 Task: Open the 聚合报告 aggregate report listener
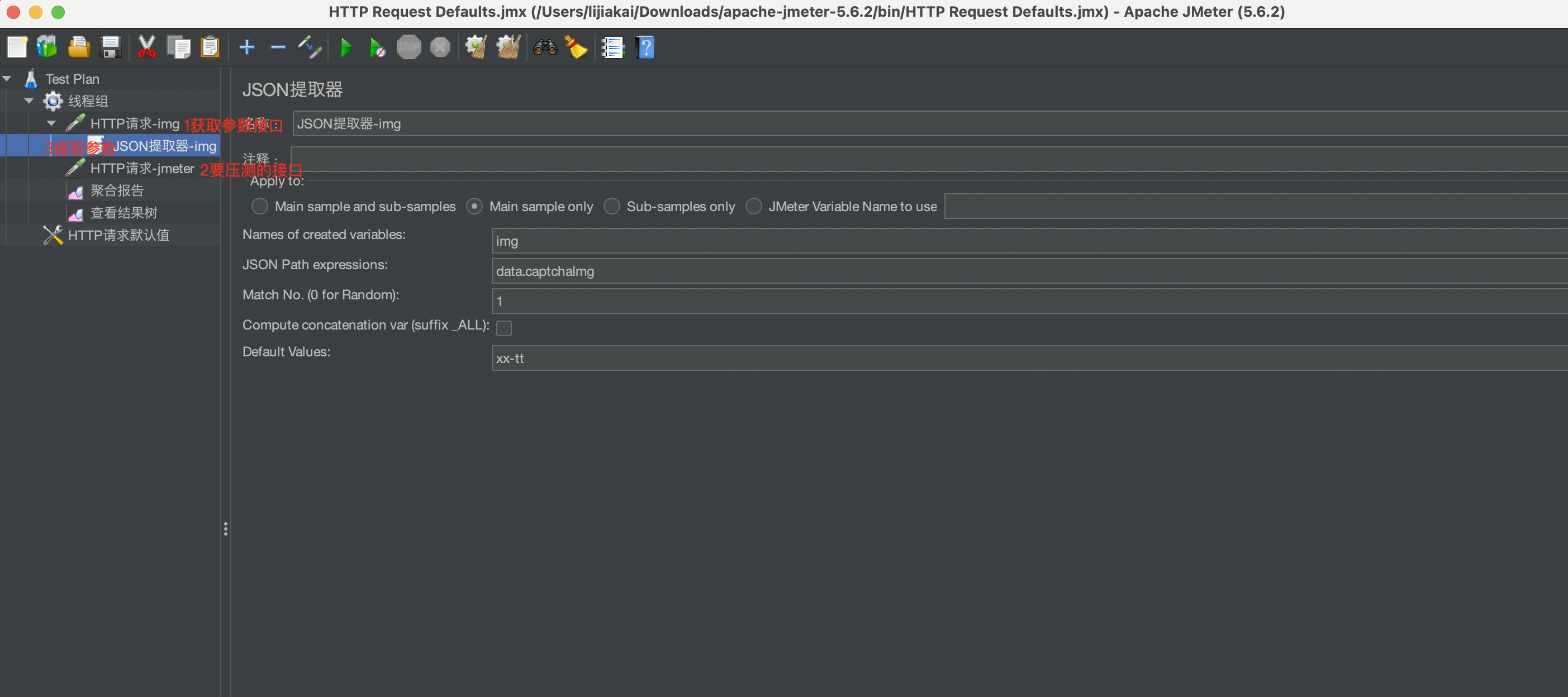pyautogui.click(x=117, y=190)
